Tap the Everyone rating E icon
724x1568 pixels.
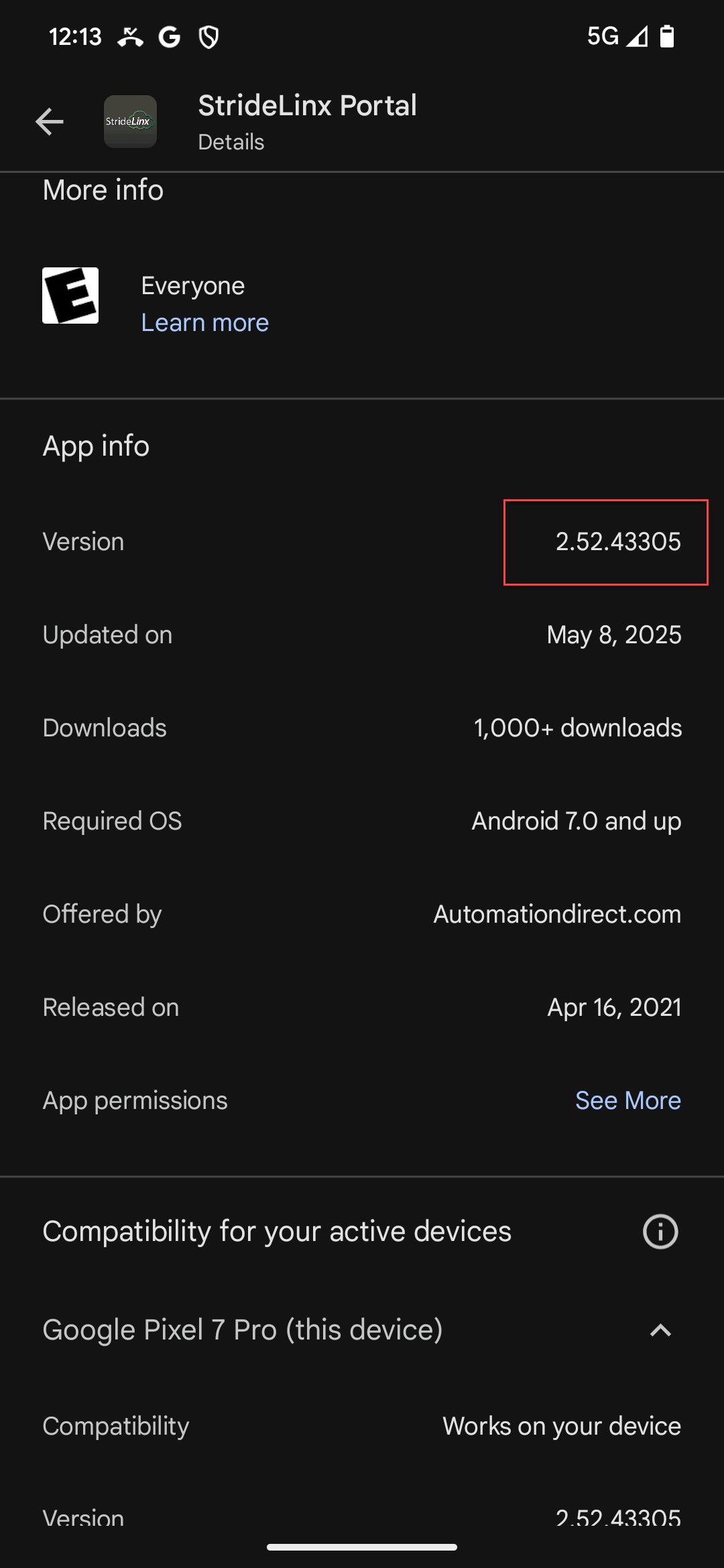70,296
